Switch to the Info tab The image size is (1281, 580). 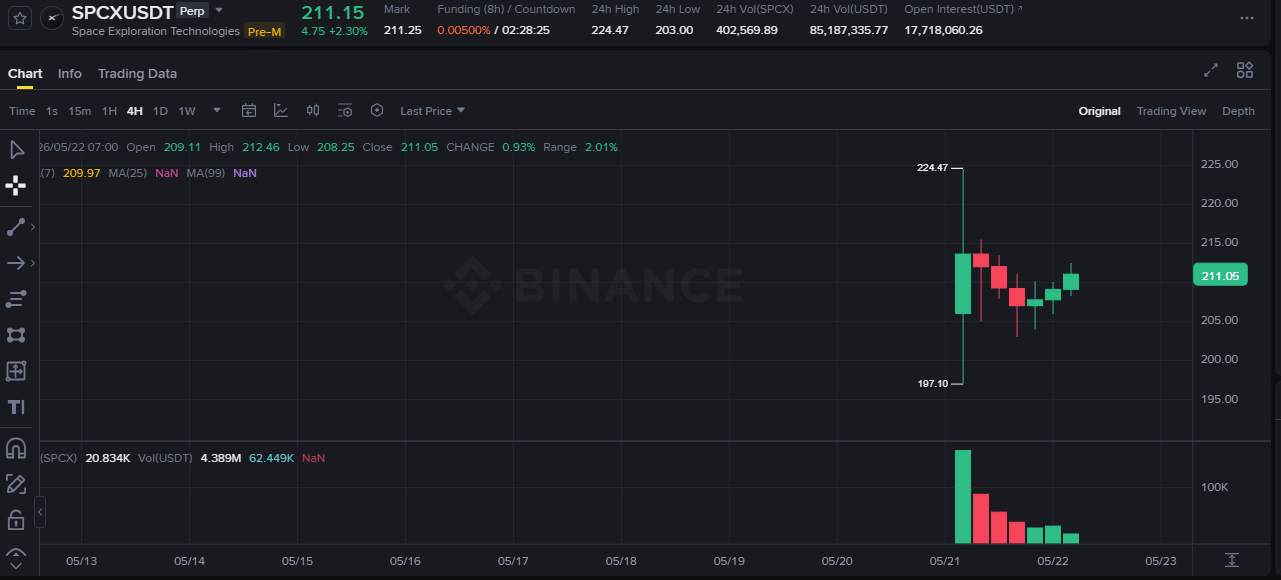click(70, 73)
